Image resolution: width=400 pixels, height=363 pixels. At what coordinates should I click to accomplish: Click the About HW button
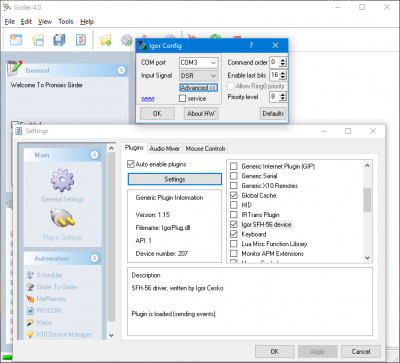tap(201, 114)
